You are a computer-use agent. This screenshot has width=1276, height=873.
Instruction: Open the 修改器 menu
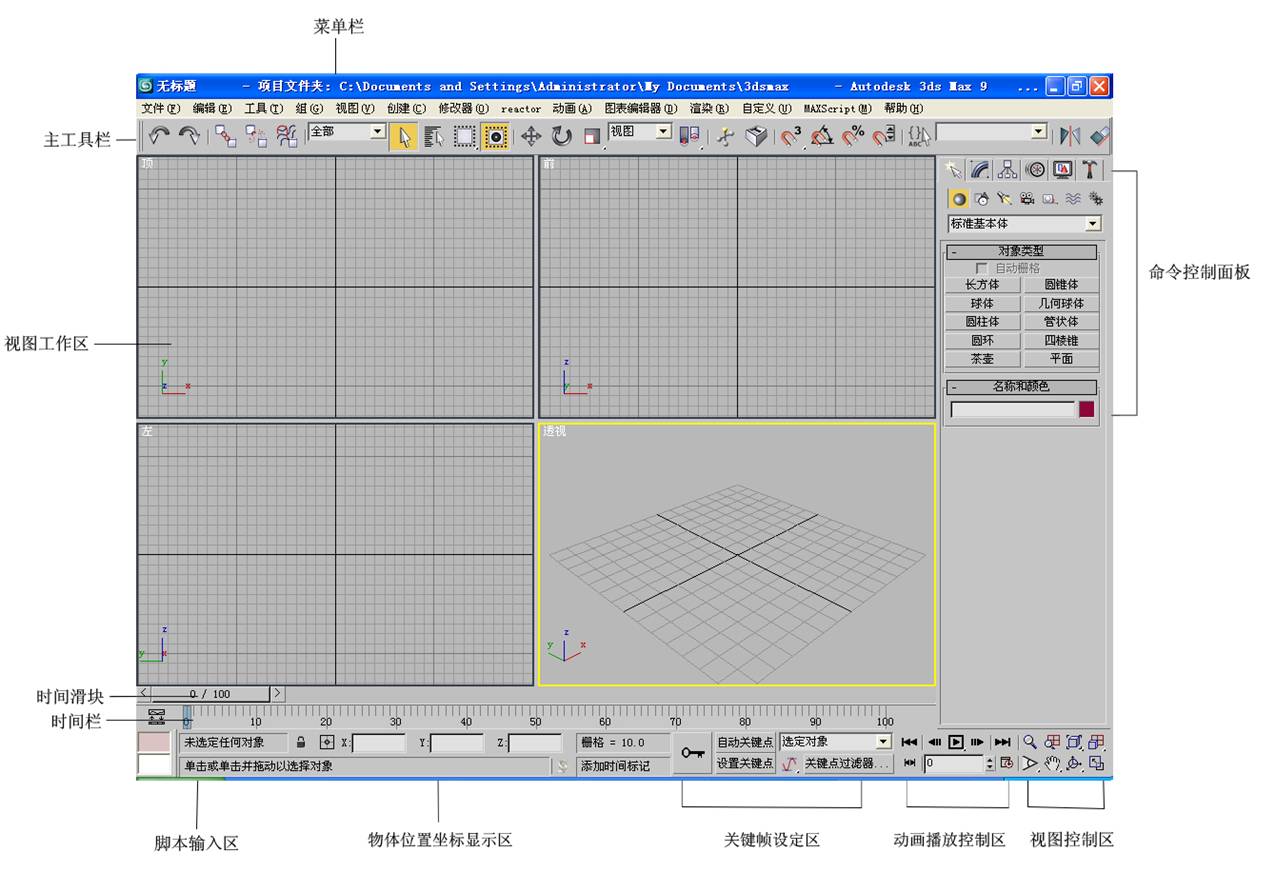(464, 109)
